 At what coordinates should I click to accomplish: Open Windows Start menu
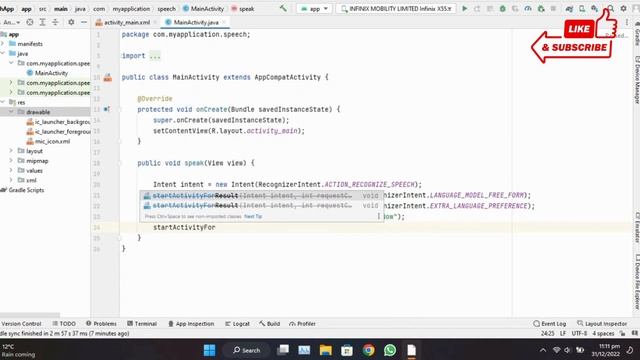point(209,350)
